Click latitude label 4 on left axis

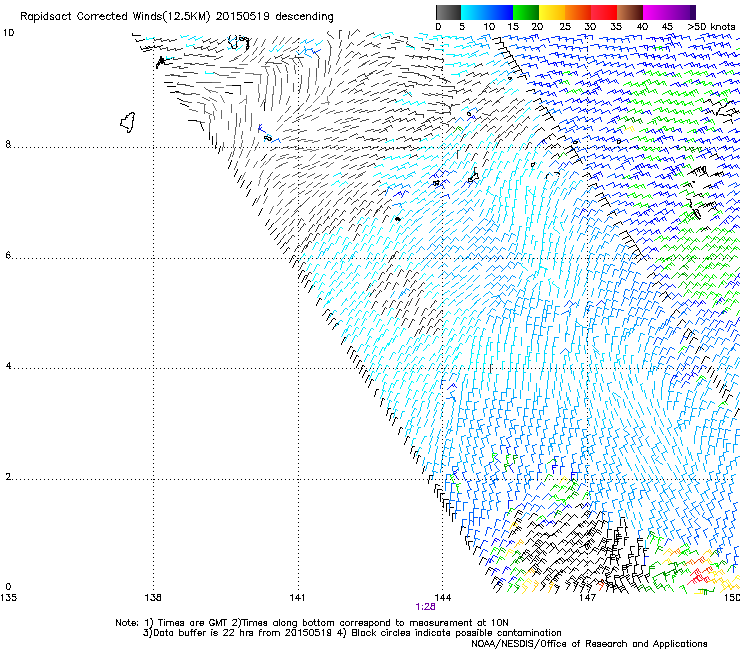tap(8, 366)
